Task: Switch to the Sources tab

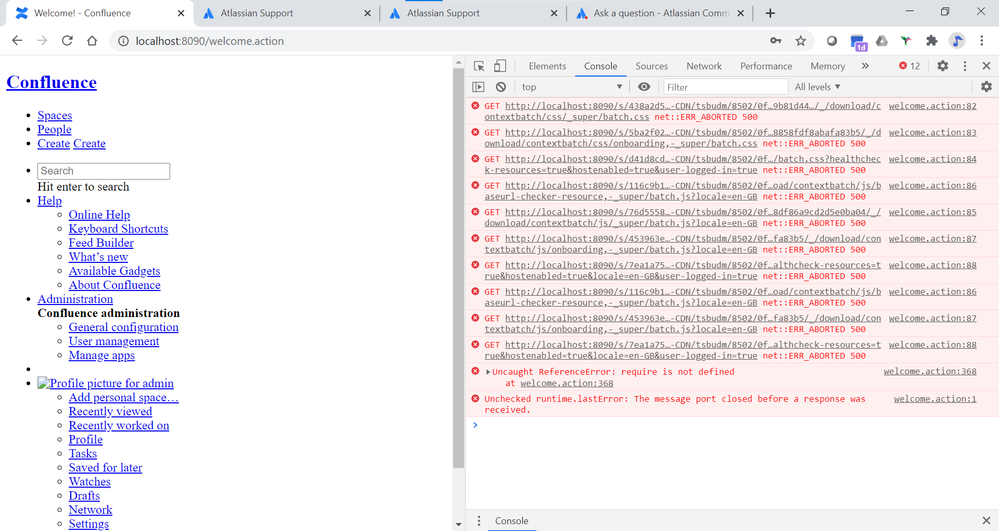Action: coord(651,66)
